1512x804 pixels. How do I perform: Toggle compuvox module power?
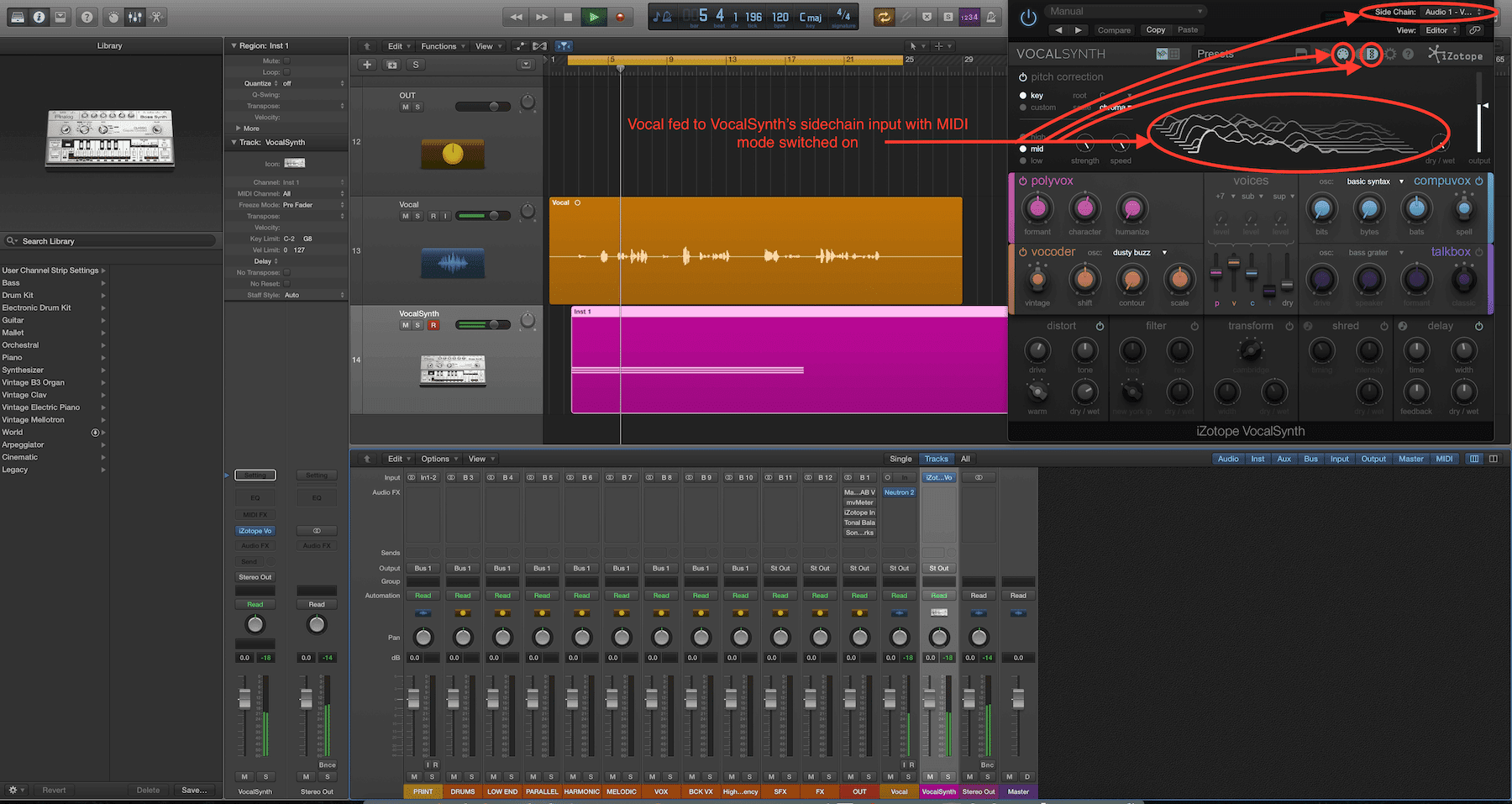[x=1479, y=181]
